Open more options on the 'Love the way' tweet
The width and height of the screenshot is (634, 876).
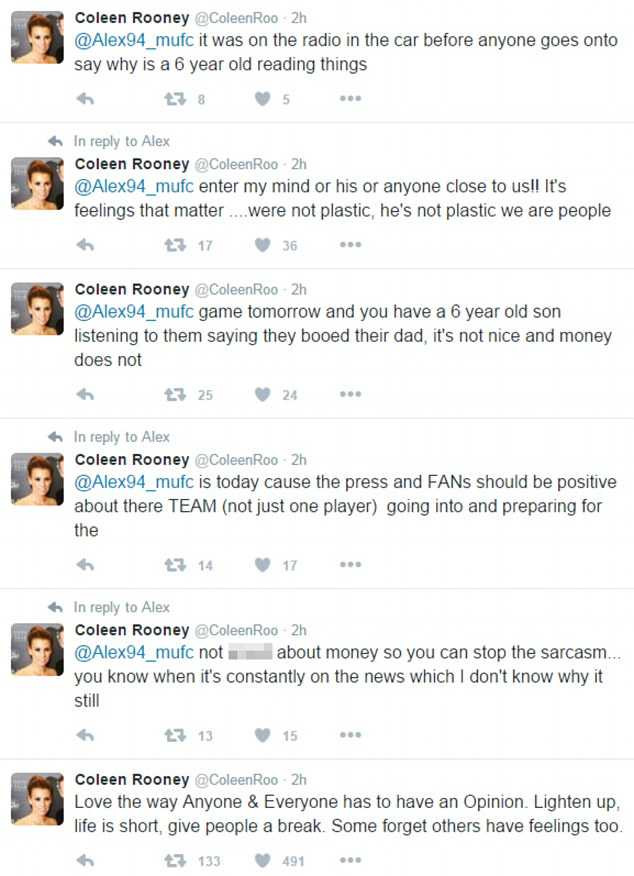350,860
